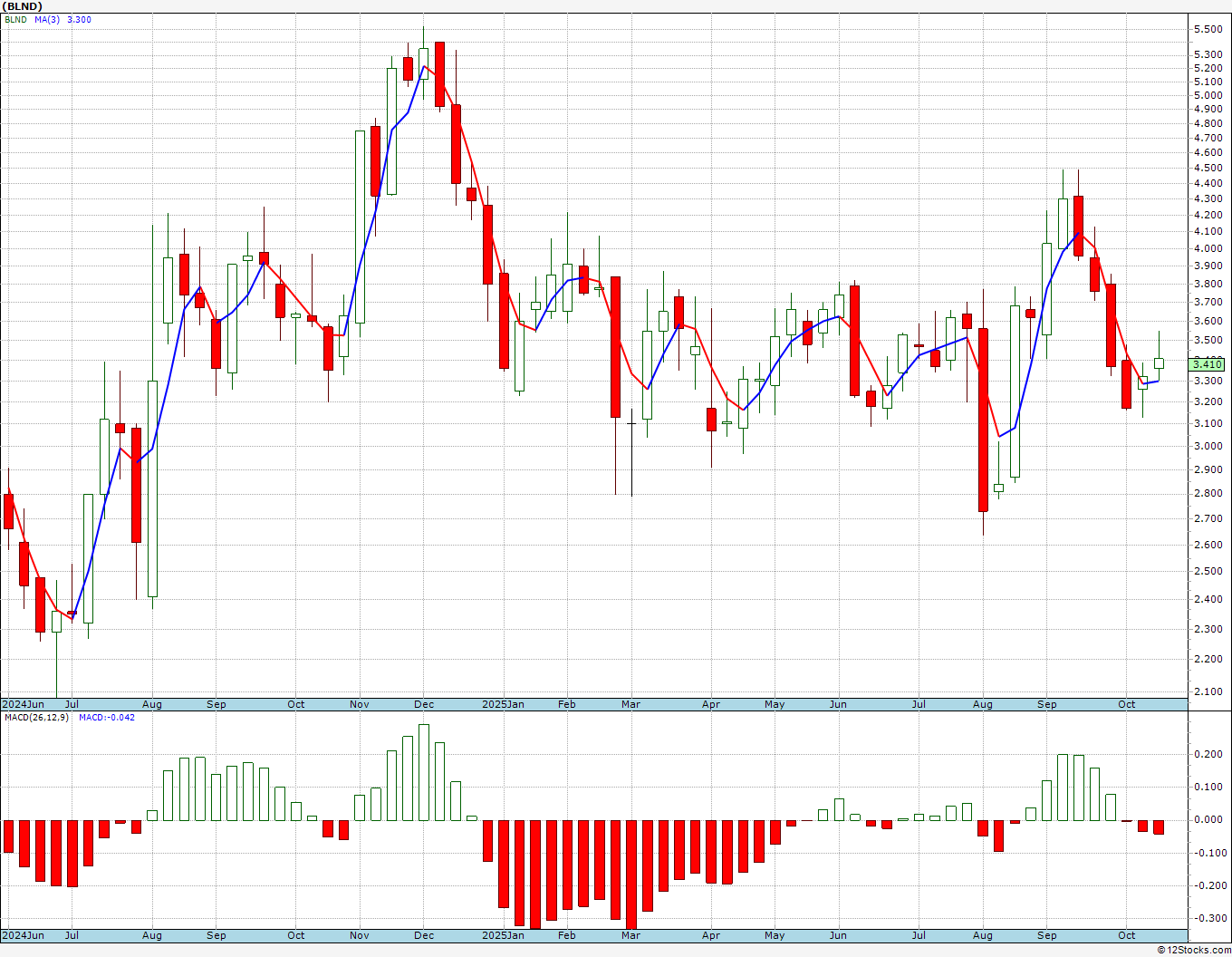Click Dec on the MACD panel time axis
Screen dimensions: 1232x957
pyautogui.click(x=423, y=935)
